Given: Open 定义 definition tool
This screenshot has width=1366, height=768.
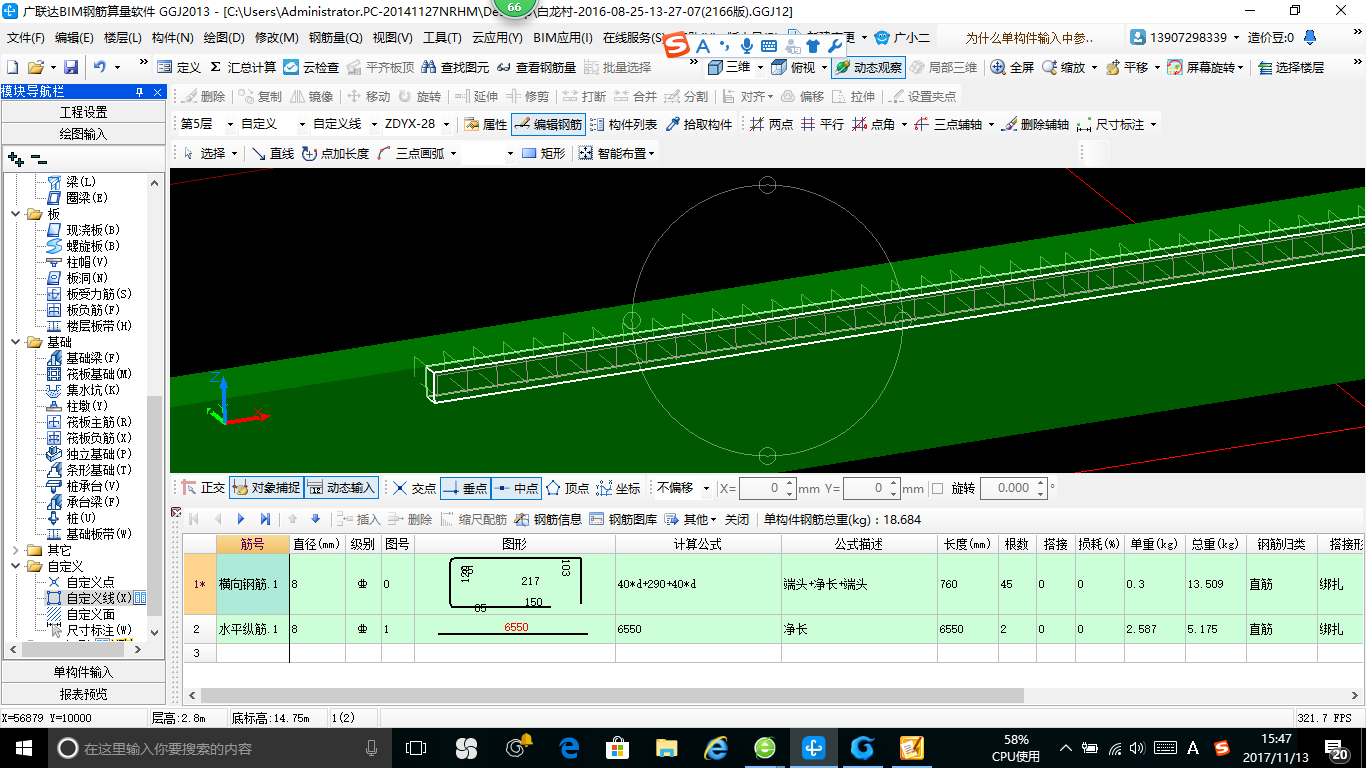Looking at the screenshot, I should pos(179,67).
